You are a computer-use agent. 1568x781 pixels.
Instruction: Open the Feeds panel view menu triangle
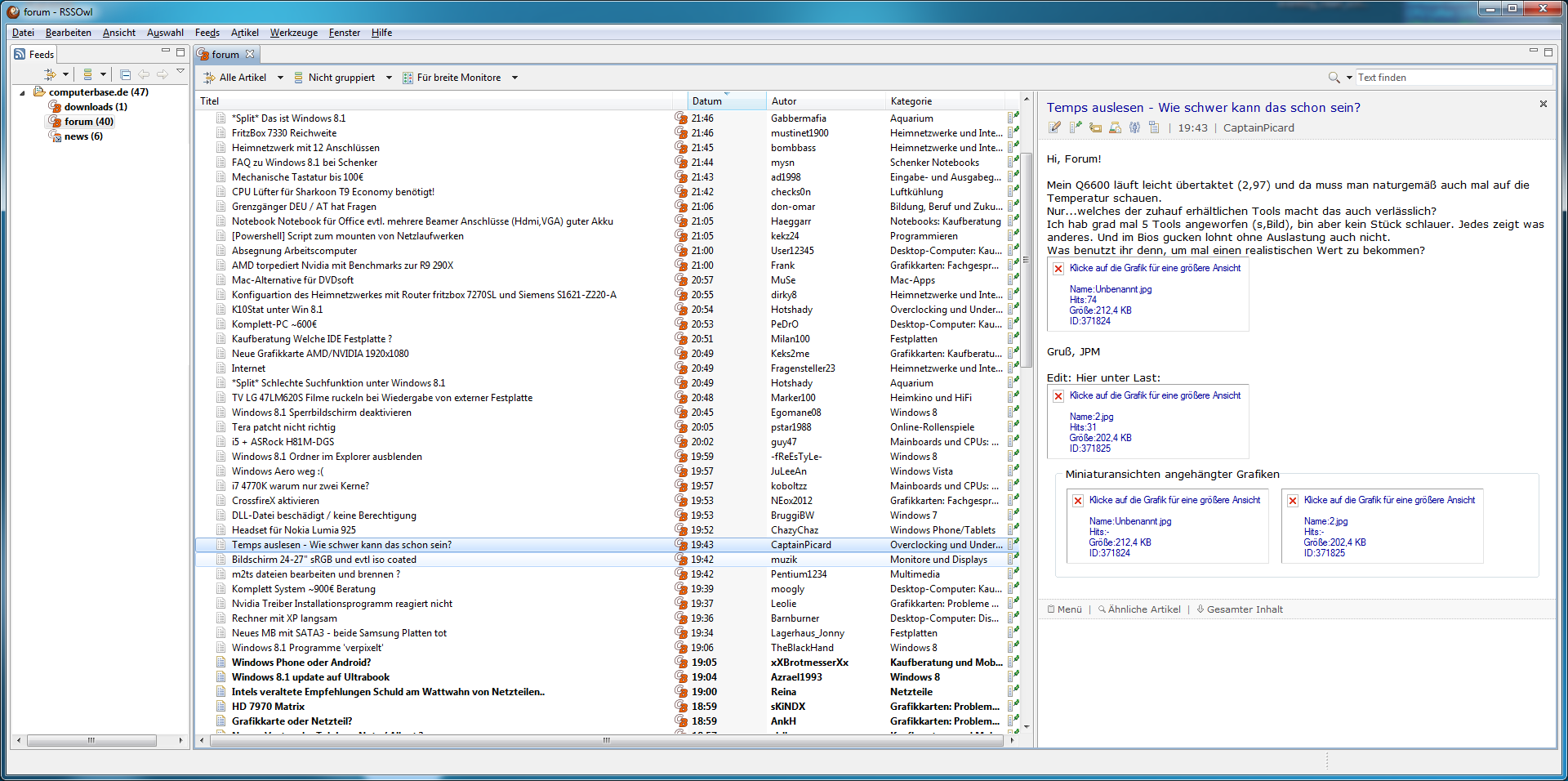pyautogui.click(x=180, y=72)
